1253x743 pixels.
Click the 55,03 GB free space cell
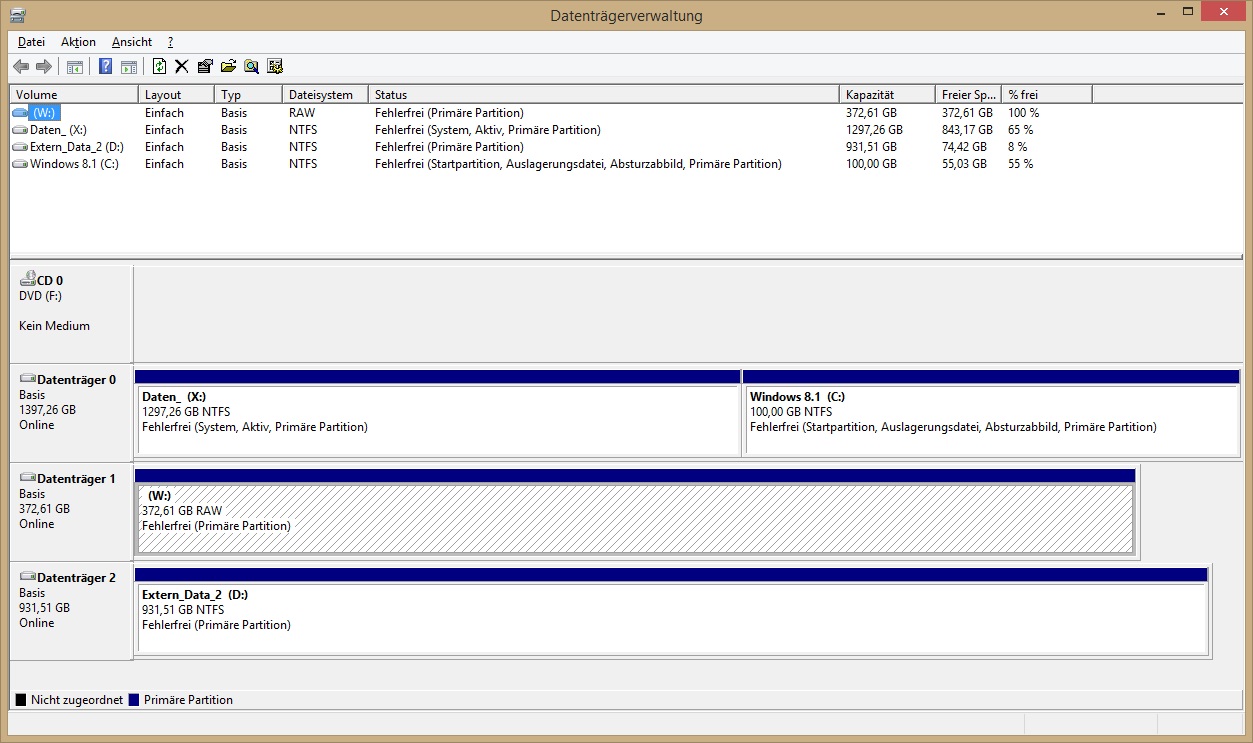tap(964, 164)
